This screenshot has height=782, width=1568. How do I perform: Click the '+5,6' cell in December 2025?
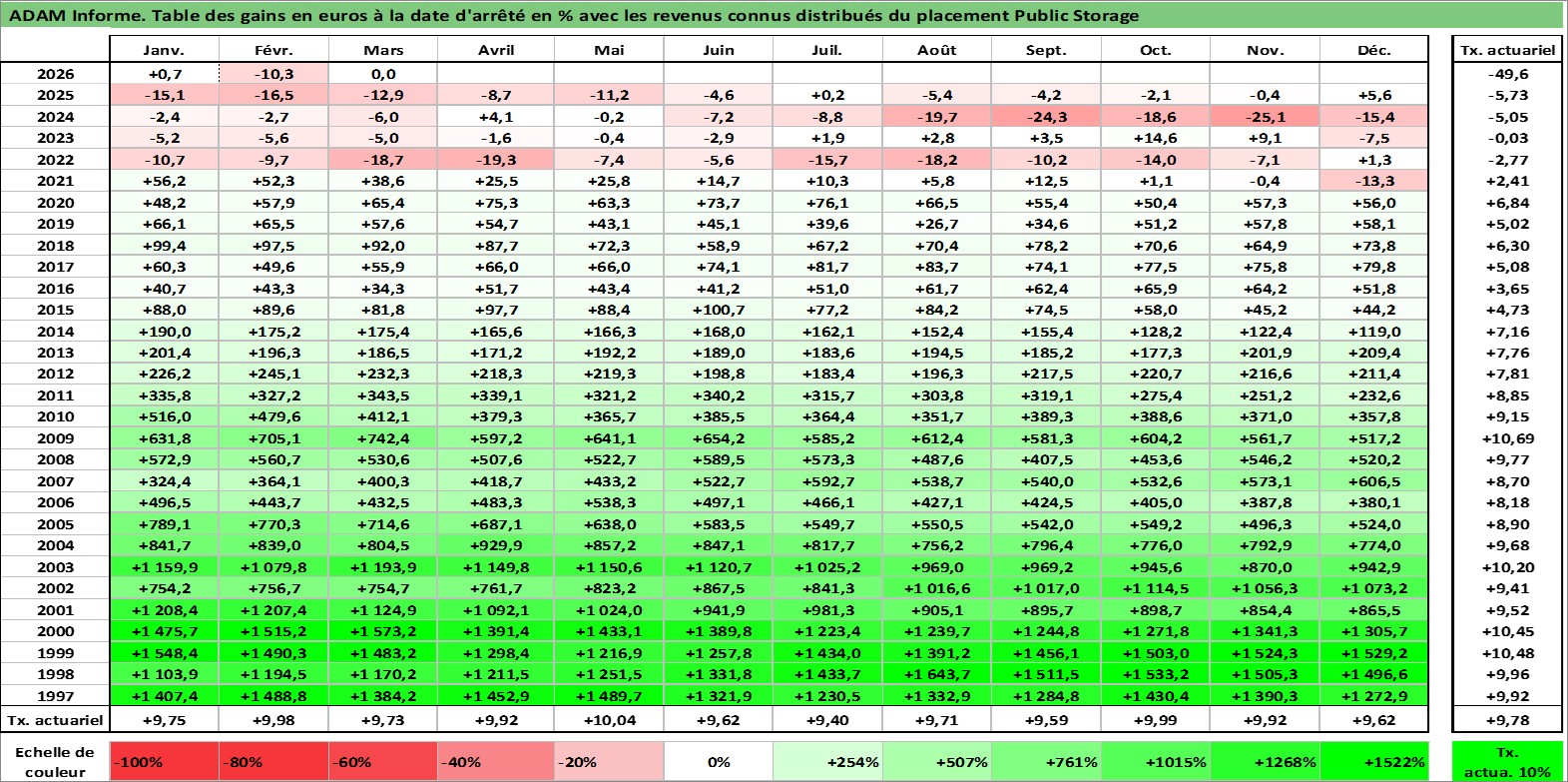tap(1374, 95)
